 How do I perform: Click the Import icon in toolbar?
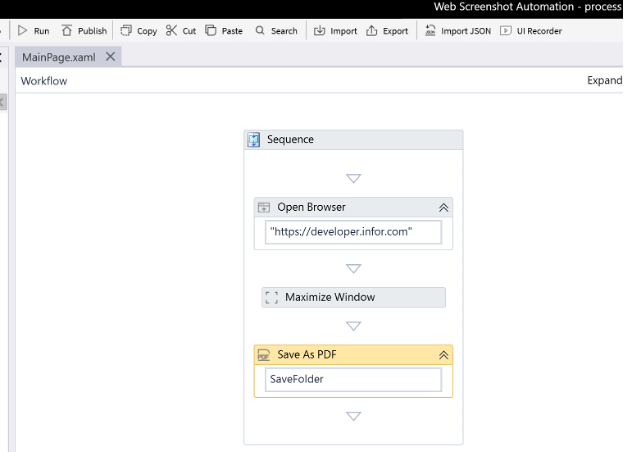[320, 31]
